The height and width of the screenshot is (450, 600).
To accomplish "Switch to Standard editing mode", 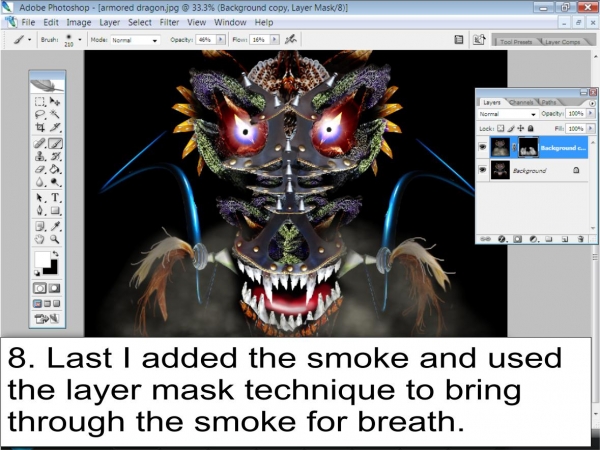I will [40, 288].
